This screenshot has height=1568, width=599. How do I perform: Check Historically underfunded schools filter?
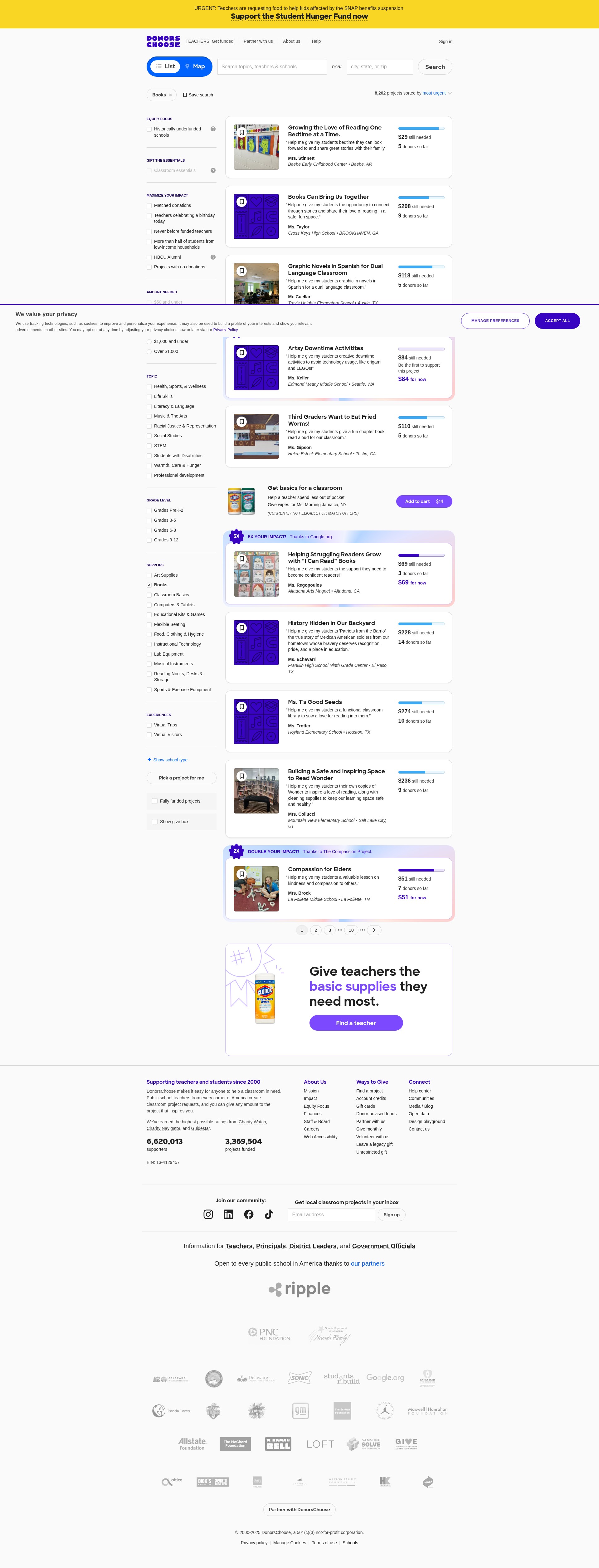(149, 129)
